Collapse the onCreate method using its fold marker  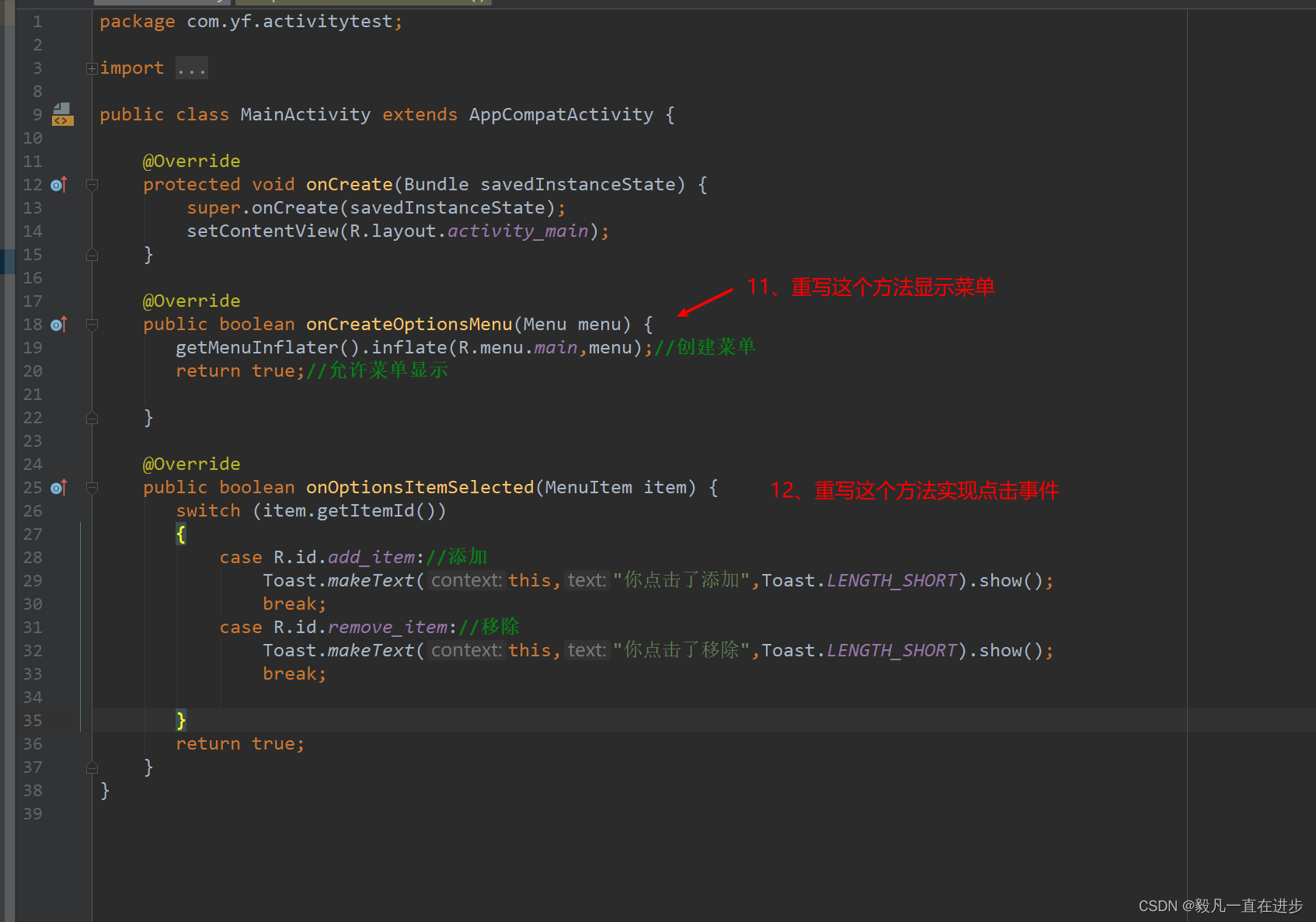click(92, 185)
